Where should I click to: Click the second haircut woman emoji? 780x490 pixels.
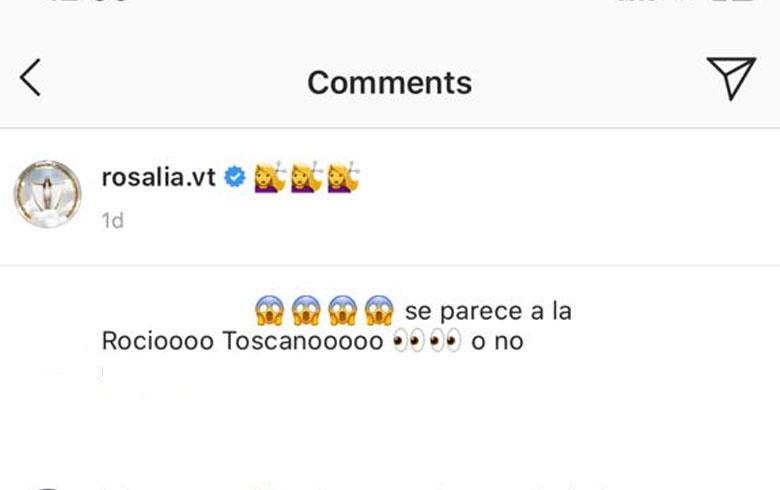pos(306,177)
